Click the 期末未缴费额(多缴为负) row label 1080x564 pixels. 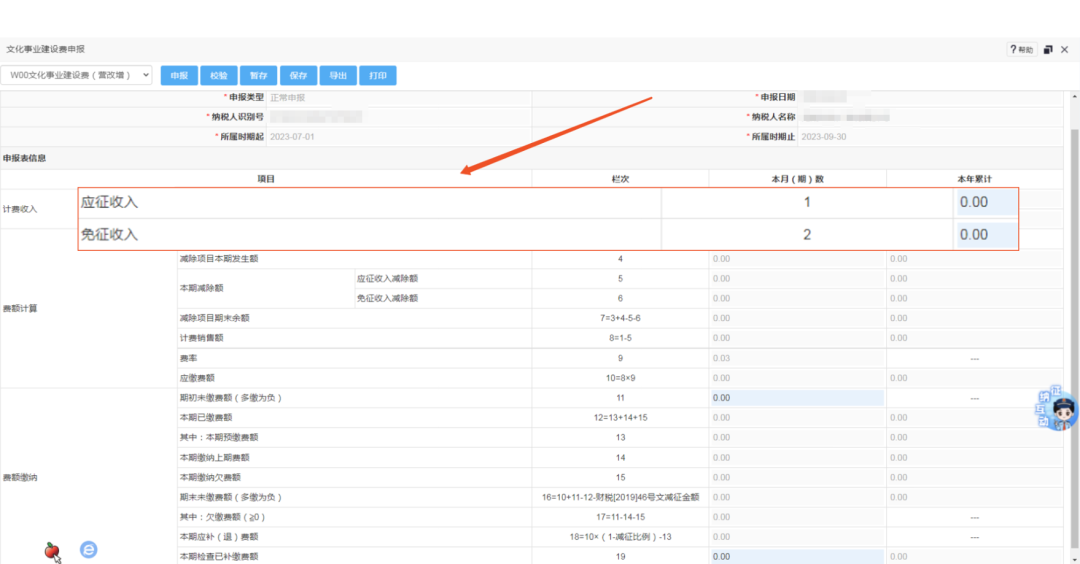point(231,497)
